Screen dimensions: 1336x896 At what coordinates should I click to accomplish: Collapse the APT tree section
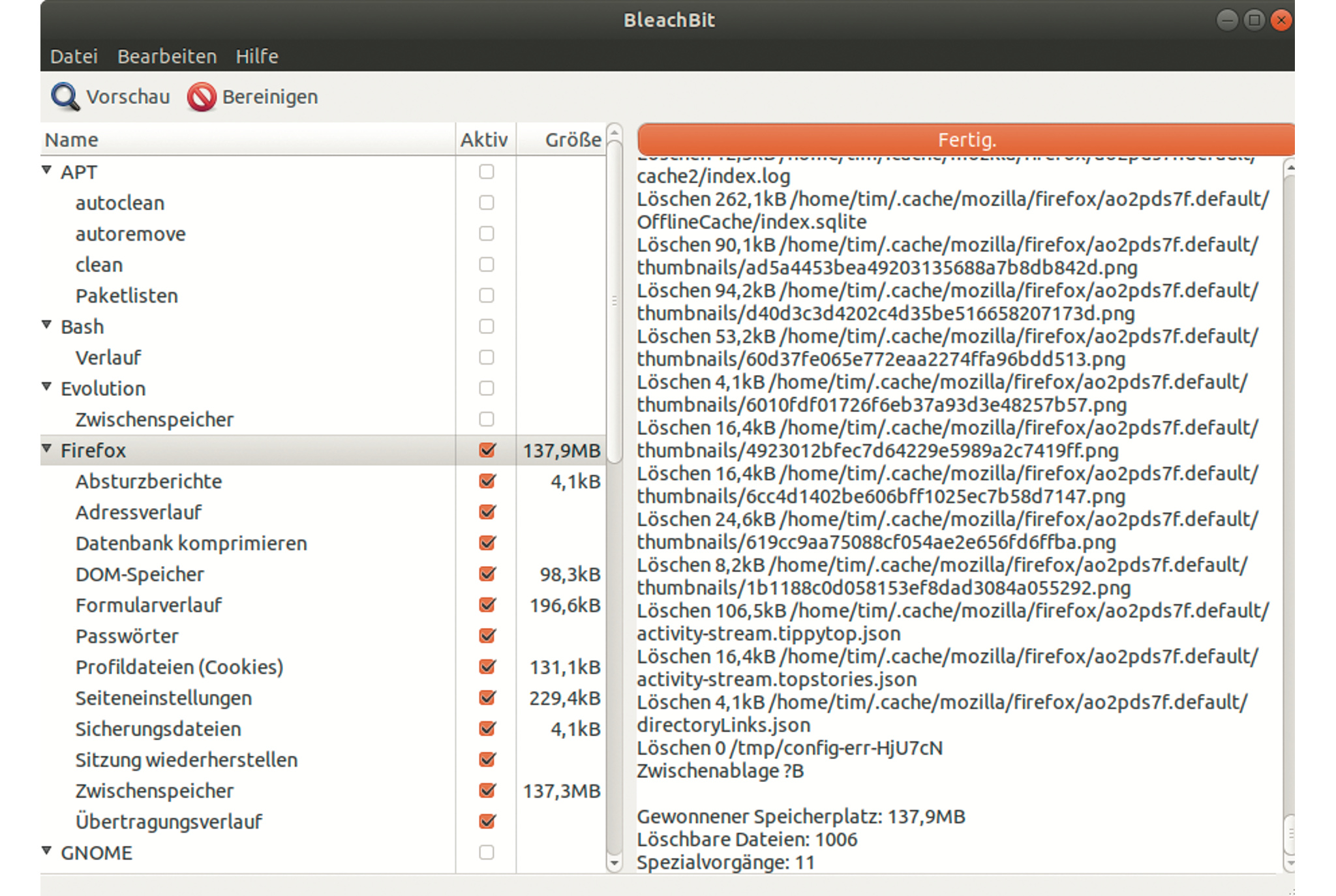point(47,170)
